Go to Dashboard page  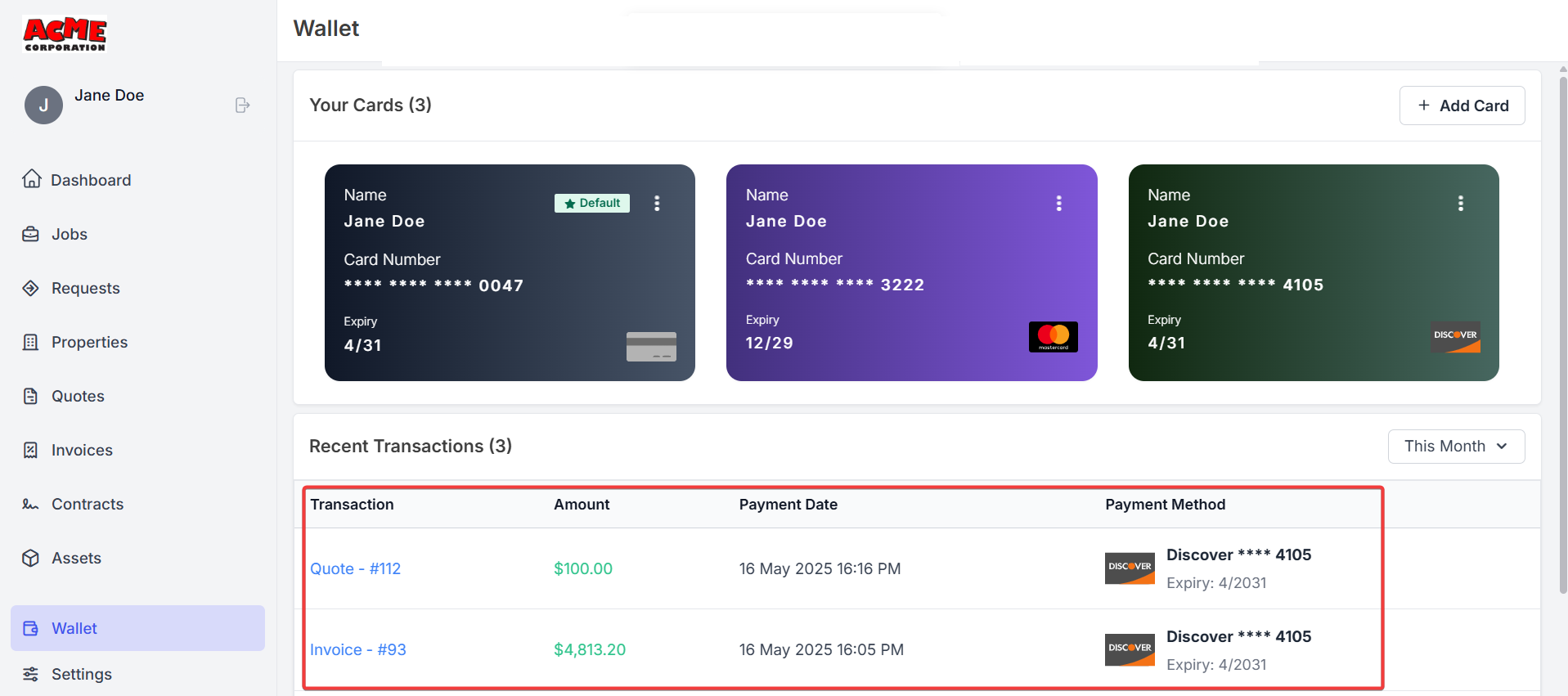pyautogui.click(x=91, y=180)
